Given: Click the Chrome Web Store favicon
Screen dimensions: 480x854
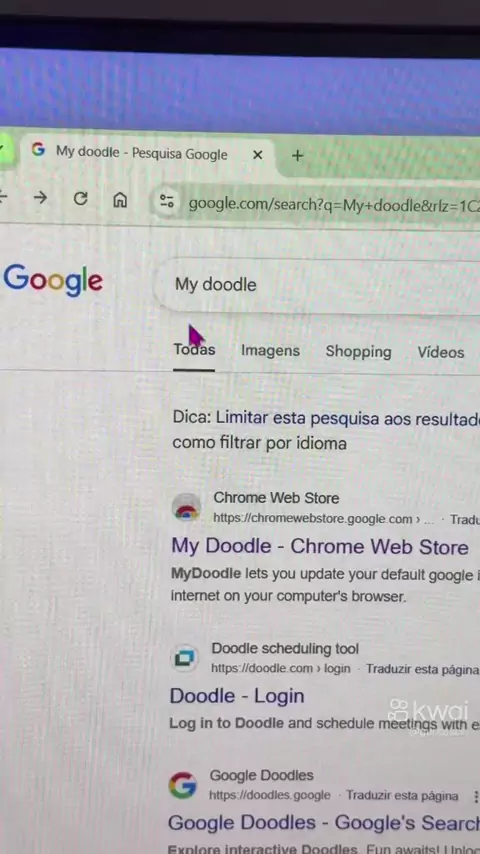Looking at the screenshot, I should (x=186, y=508).
